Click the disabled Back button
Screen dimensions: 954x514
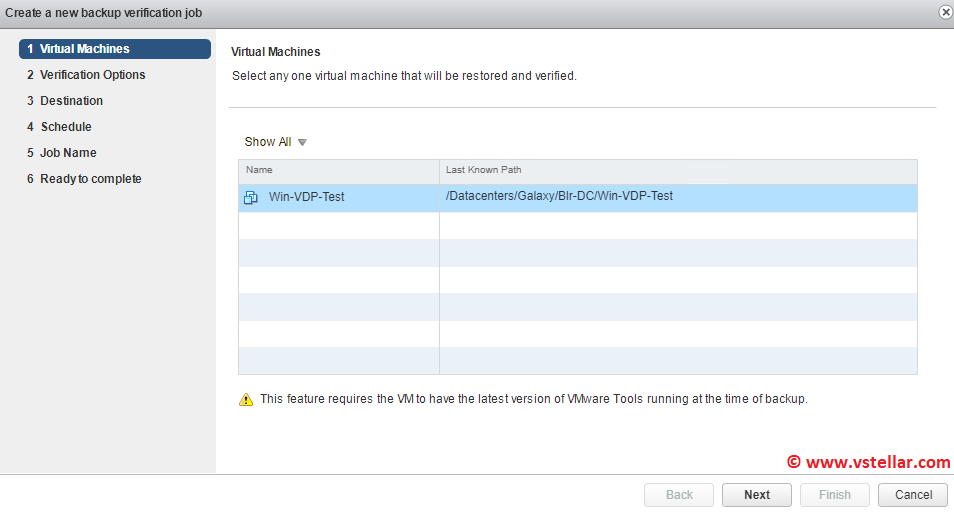pyautogui.click(x=679, y=495)
